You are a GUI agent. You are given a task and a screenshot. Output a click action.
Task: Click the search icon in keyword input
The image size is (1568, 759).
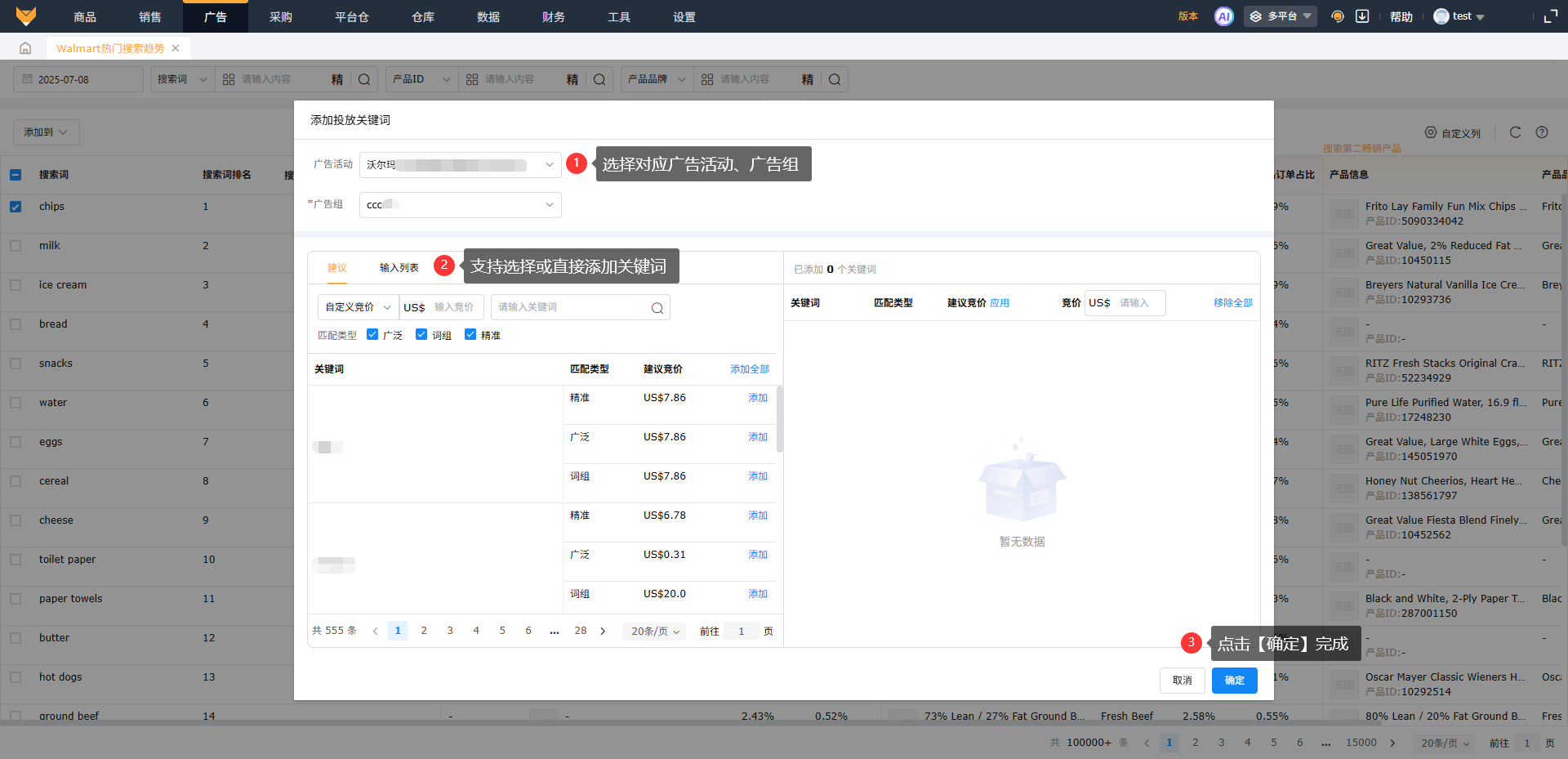657,308
